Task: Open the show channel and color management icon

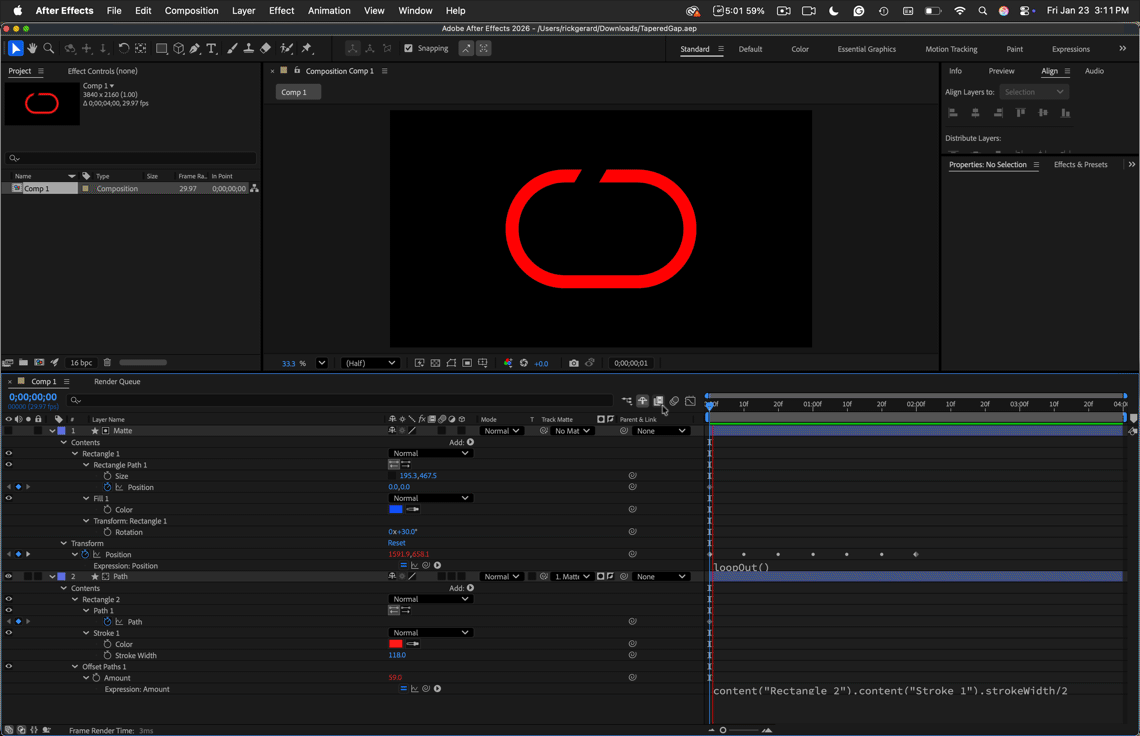Action: pos(507,363)
